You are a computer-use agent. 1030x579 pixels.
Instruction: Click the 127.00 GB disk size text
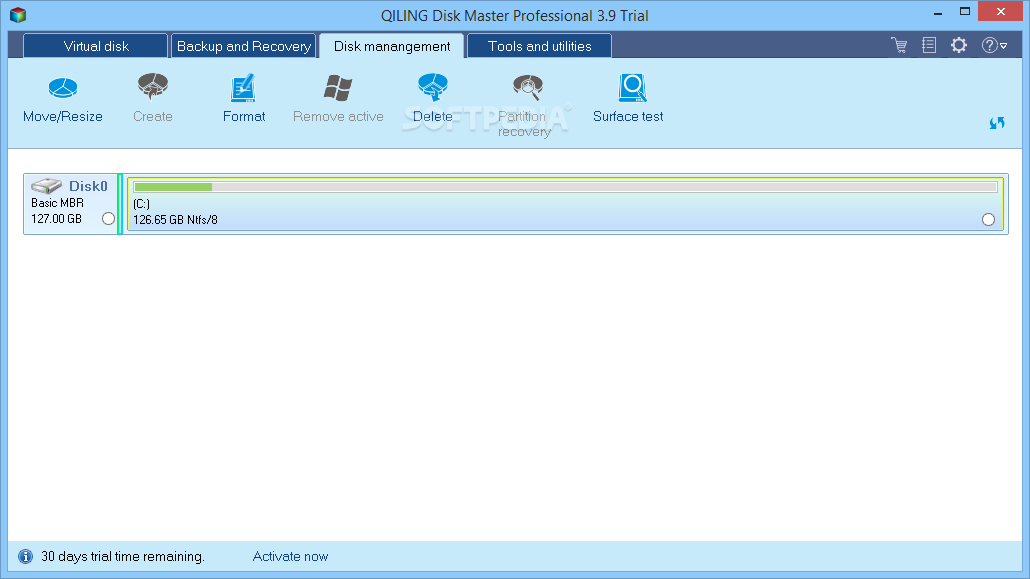click(x=56, y=219)
